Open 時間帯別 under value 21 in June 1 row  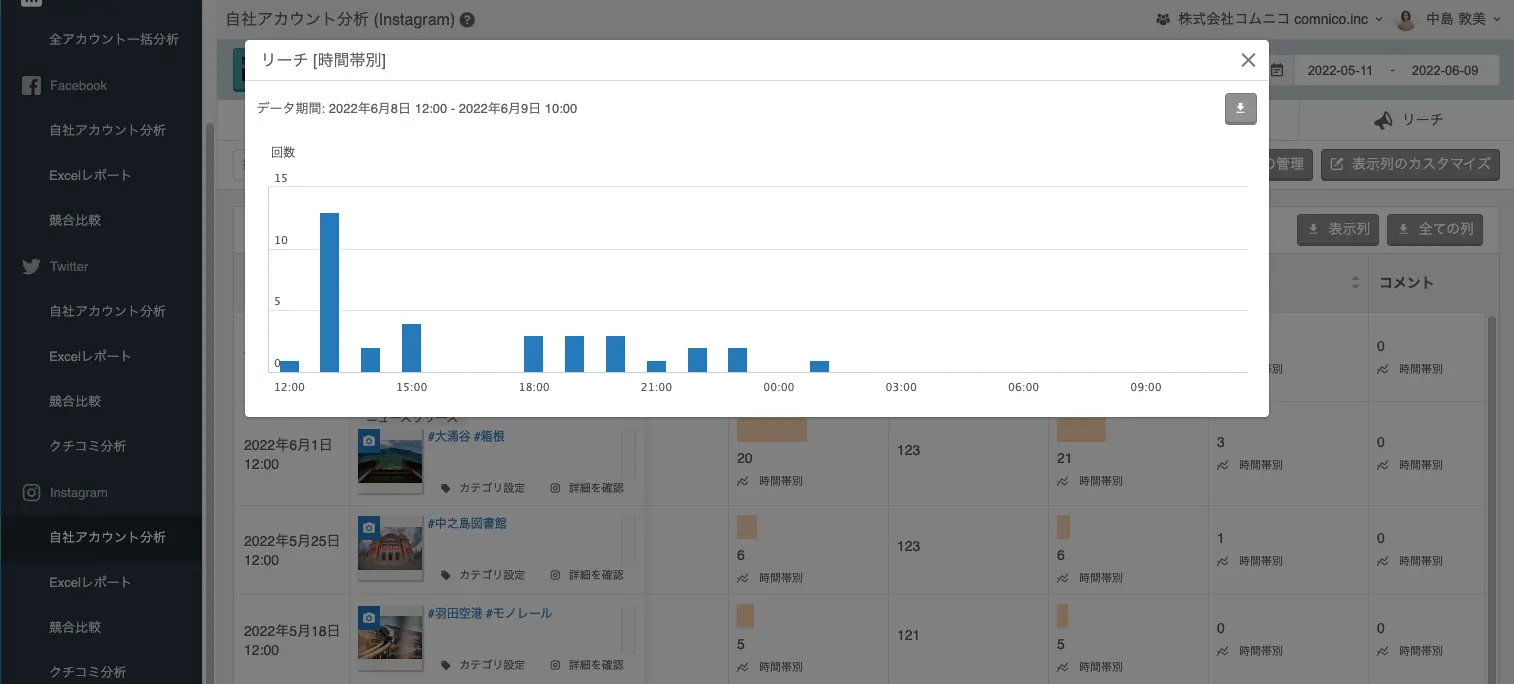(x=1090, y=481)
